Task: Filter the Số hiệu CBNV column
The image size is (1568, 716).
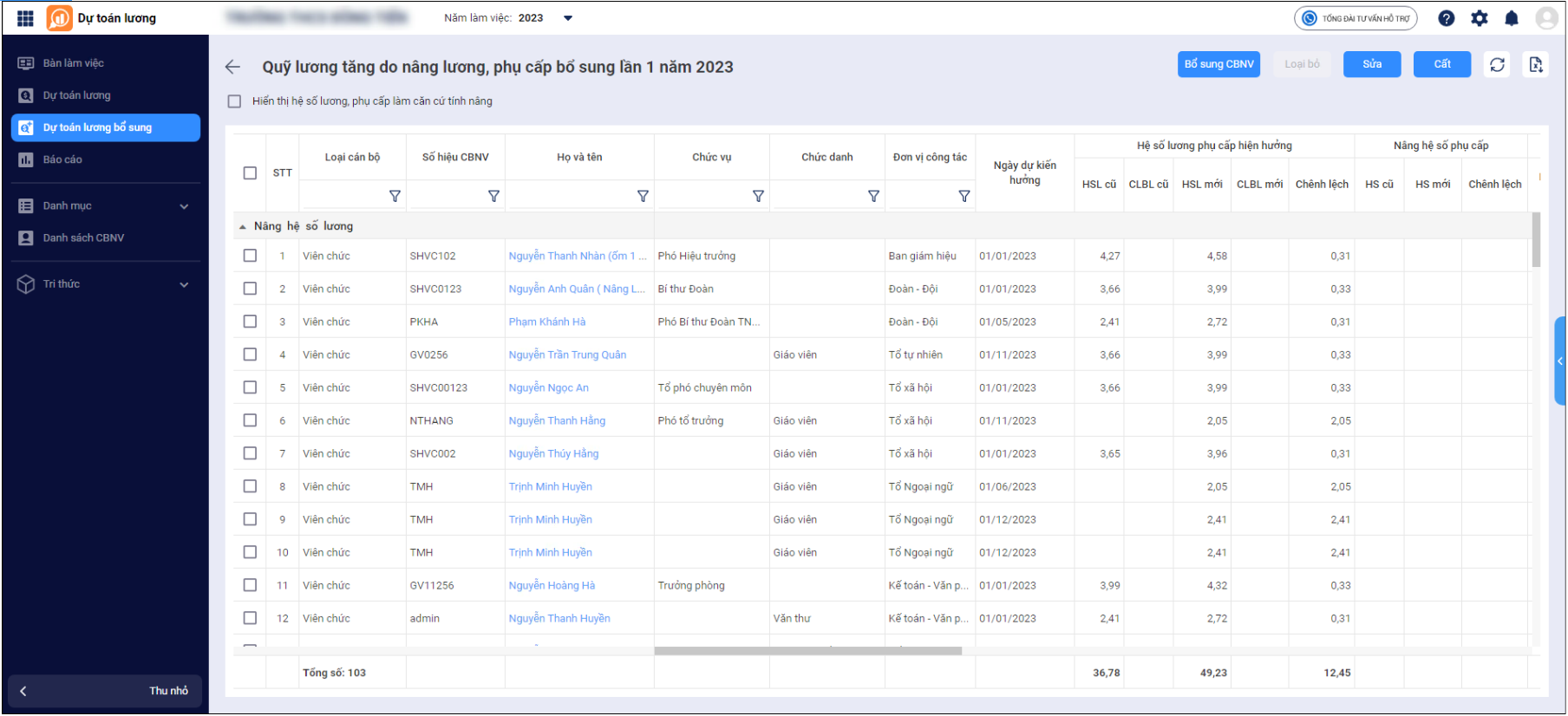Action: (493, 197)
